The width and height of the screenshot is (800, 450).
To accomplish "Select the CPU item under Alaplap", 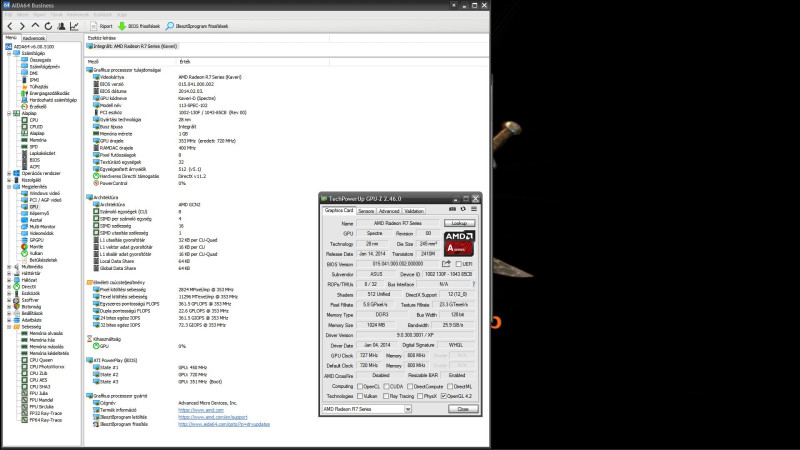I will pos(34,120).
